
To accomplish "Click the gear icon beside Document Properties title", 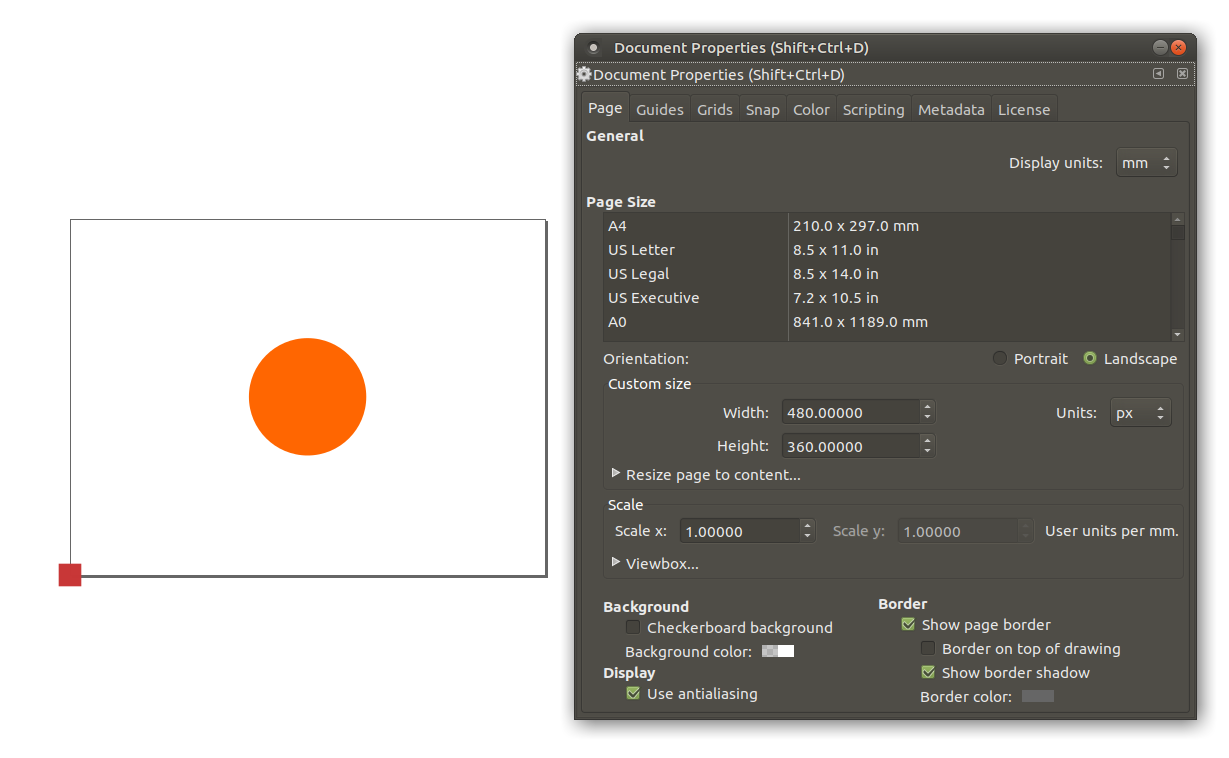I will pos(583,74).
